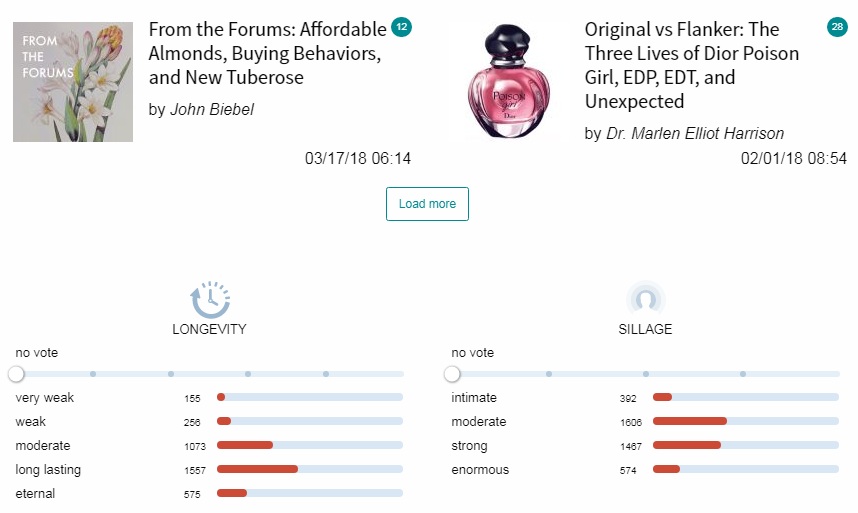Load more articles
858x513 pixels.
click(427, 204)
